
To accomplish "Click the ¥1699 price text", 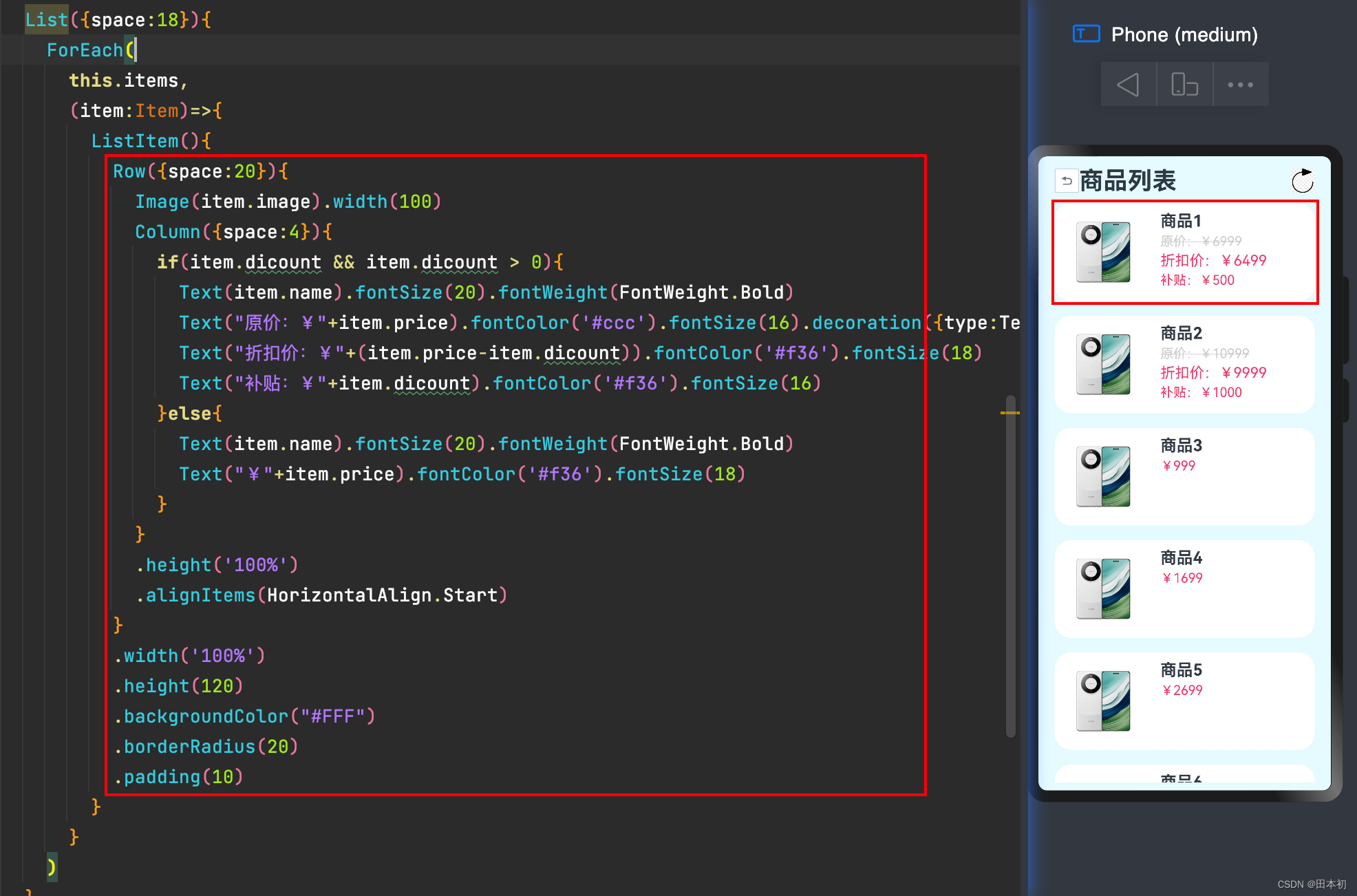I will 1182,578.
